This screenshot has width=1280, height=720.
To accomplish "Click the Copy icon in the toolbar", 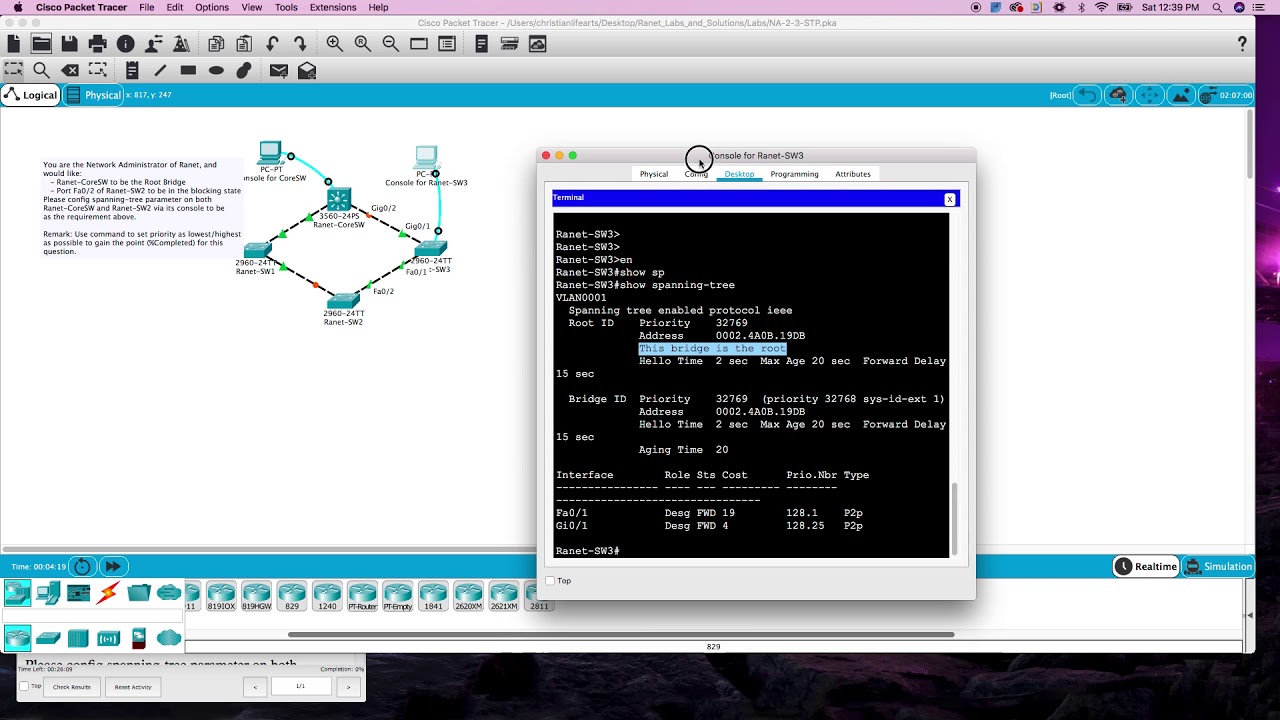I will [216, 44].
